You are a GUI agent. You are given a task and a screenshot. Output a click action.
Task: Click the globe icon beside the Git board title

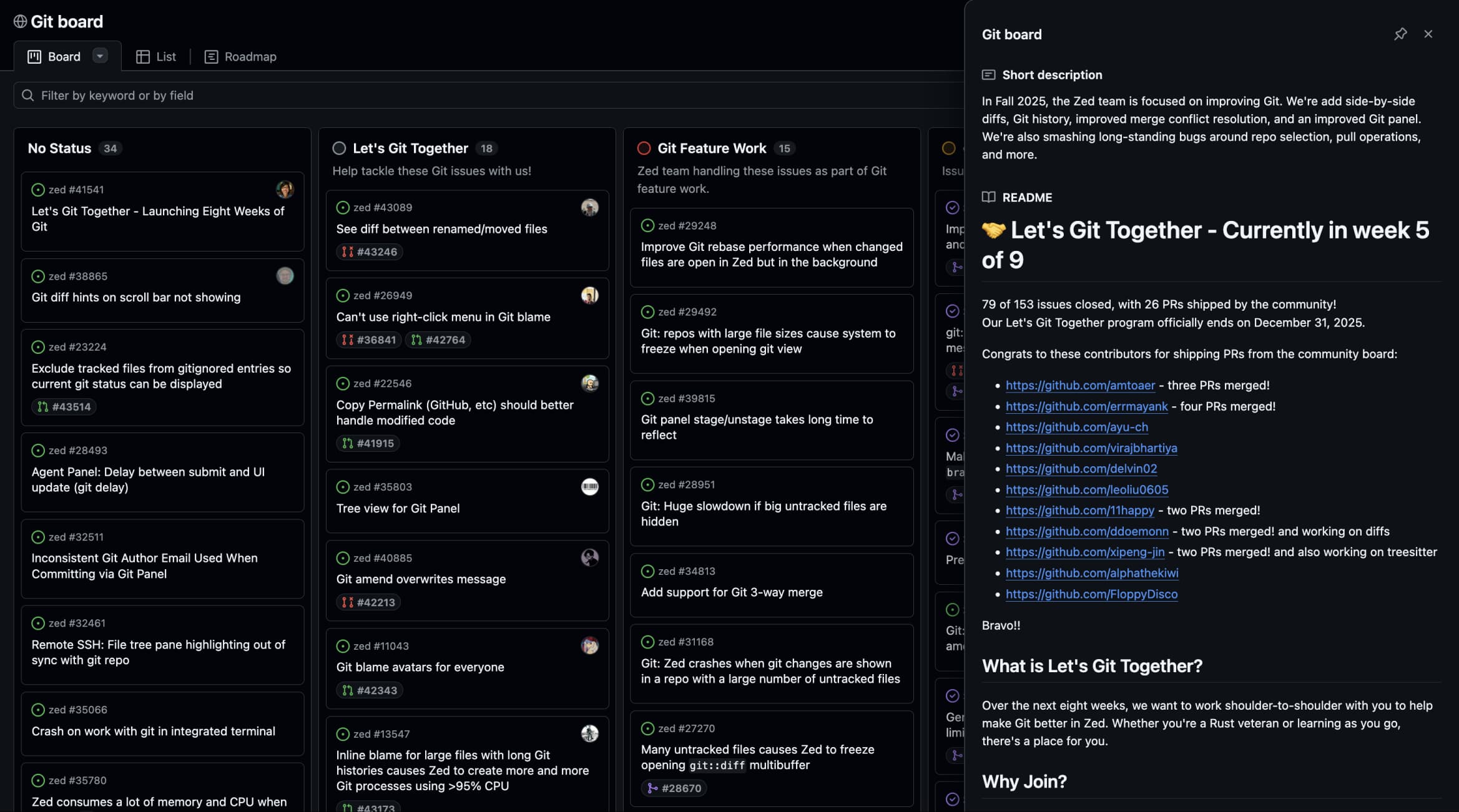(x=19, y=21)
